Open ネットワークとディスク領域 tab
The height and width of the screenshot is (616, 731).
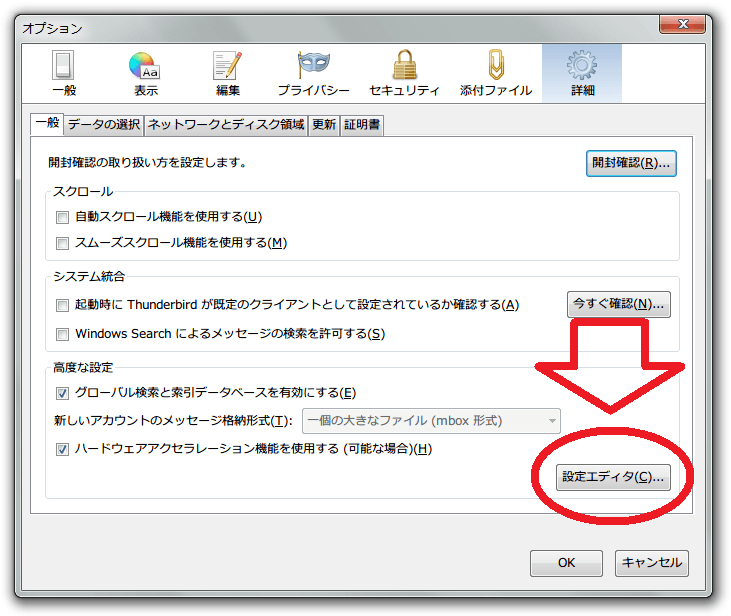coord(226,125)
